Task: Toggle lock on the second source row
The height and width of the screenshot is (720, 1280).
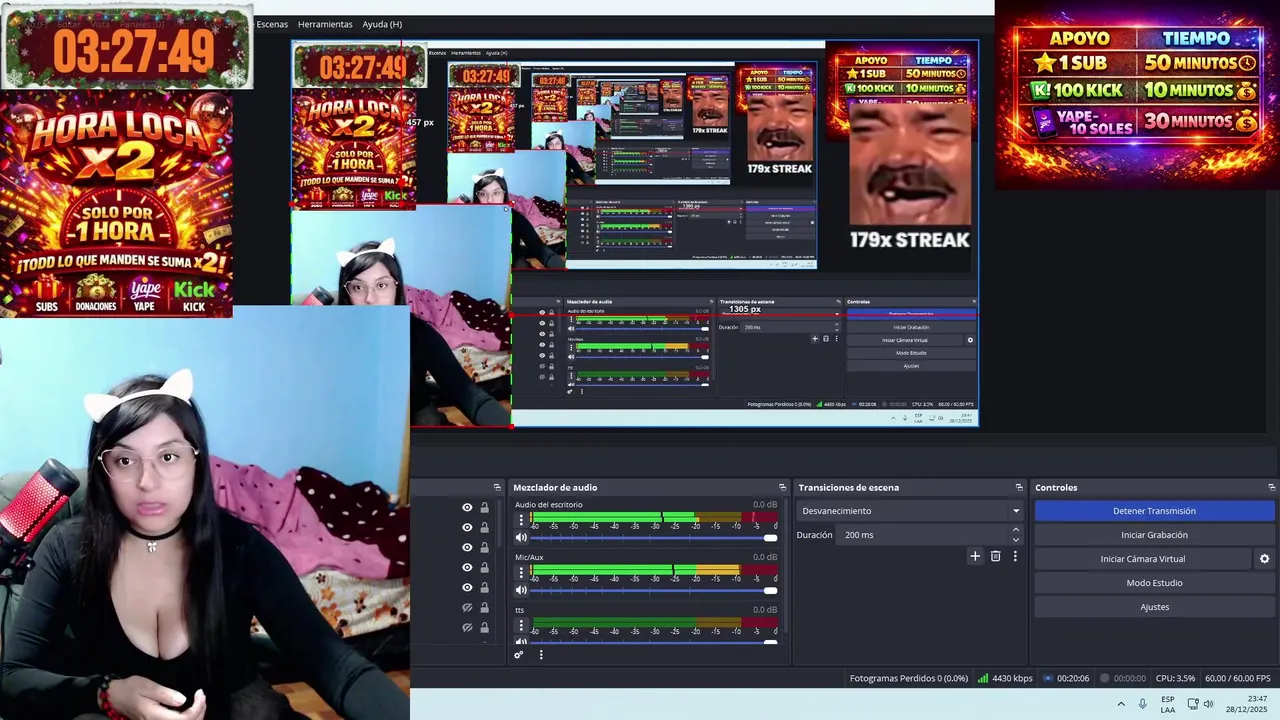Action: pyautogui.click(x=485, y=528)
